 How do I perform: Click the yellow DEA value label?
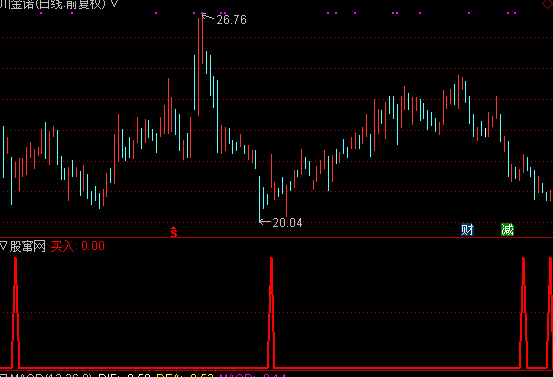185,375
